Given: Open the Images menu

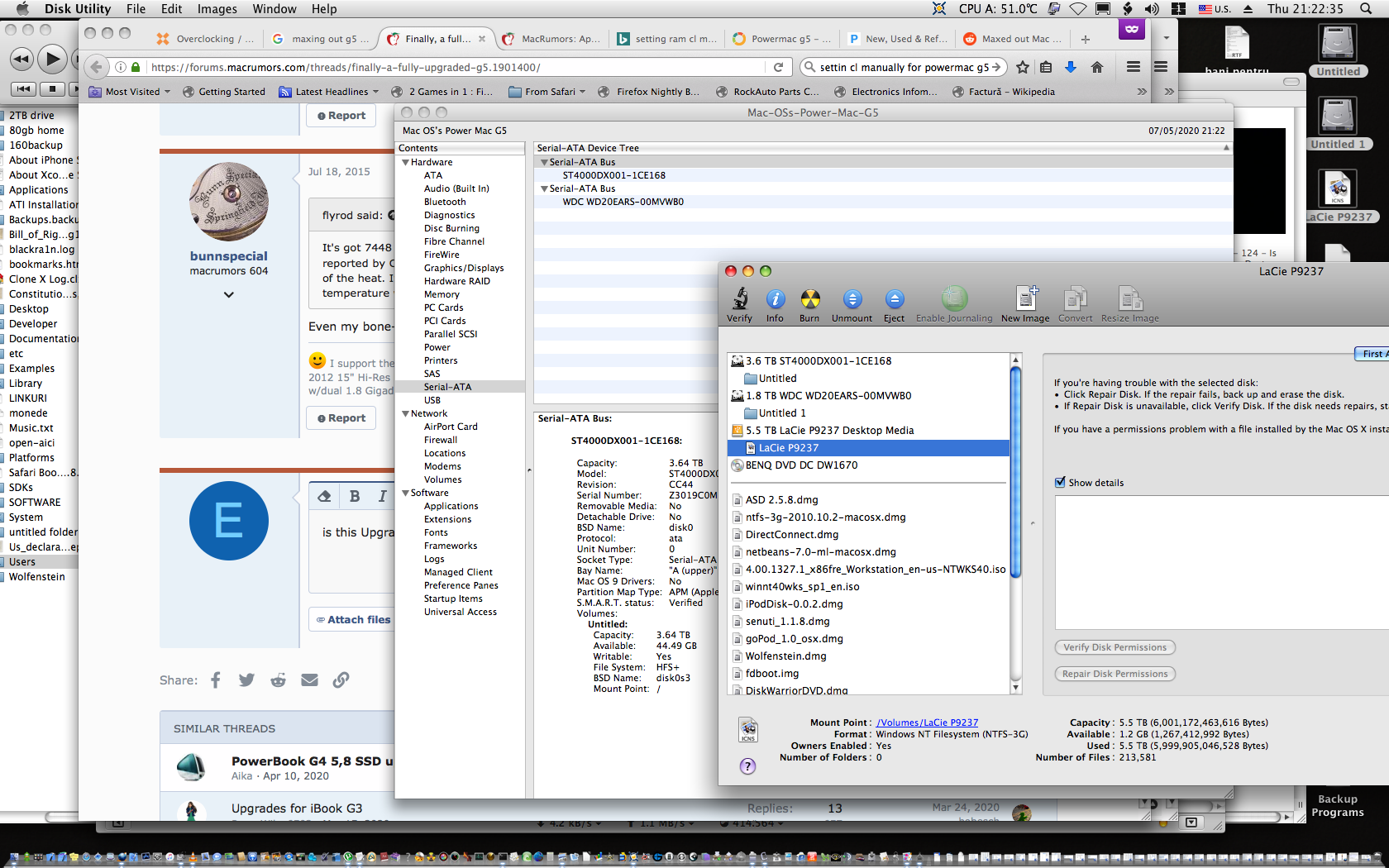Looking at the screenshot, I should [217, 8].
